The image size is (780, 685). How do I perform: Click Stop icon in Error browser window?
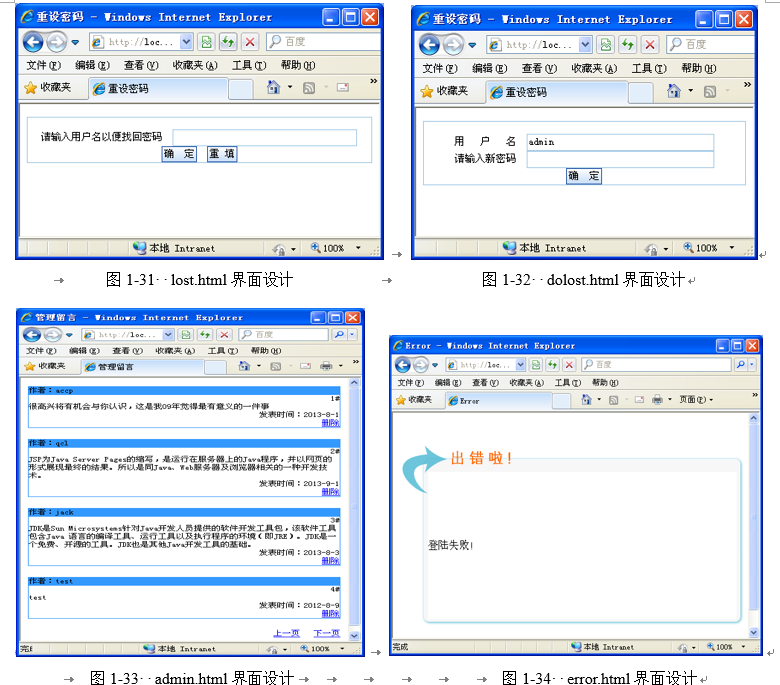pyautogui.click(x=570, y=365)
